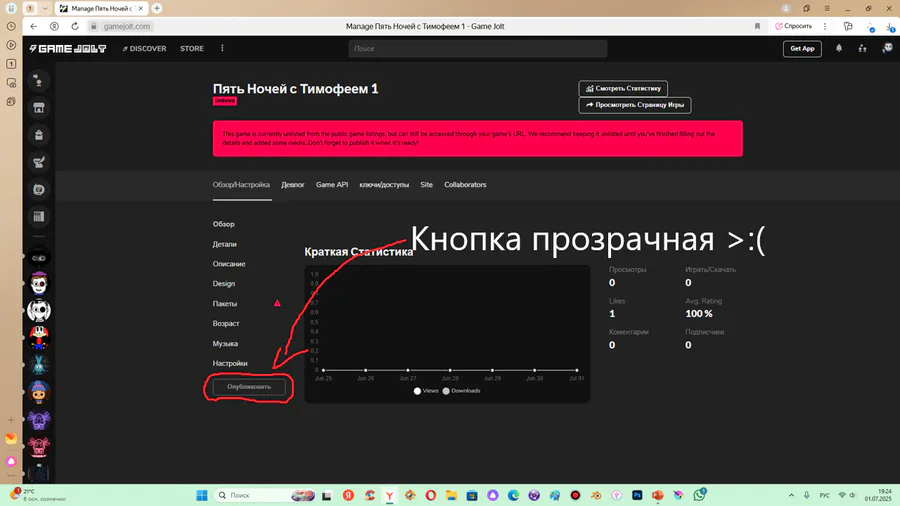Click the Опубликовать button
Viewport: 900px width, 506px height.
(x=249, y=387)
